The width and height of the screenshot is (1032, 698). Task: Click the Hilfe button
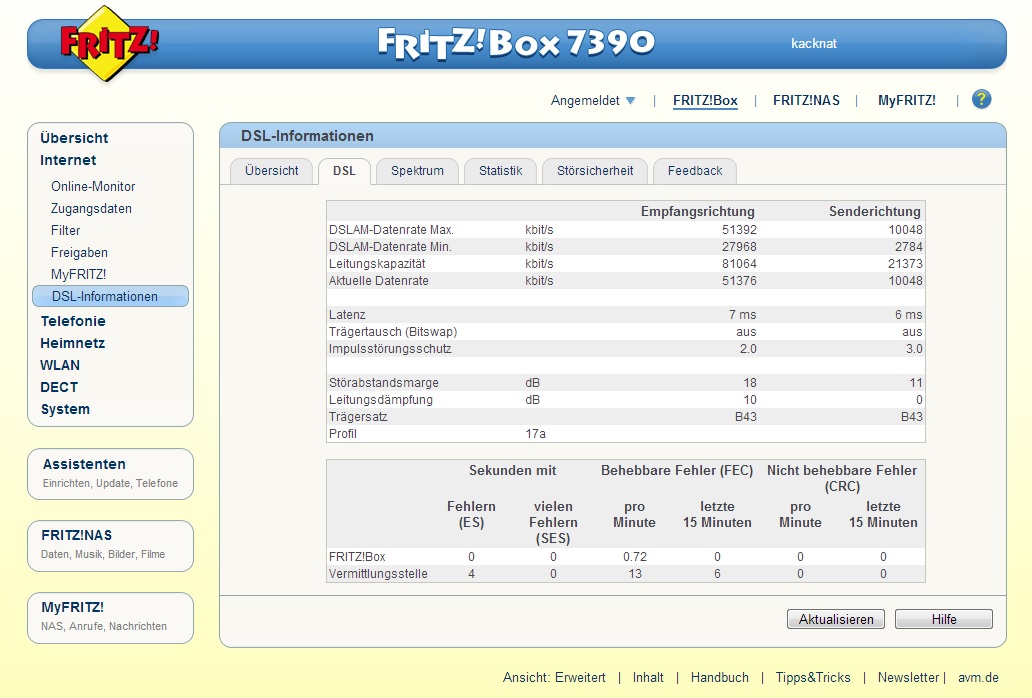click(944, 619)
